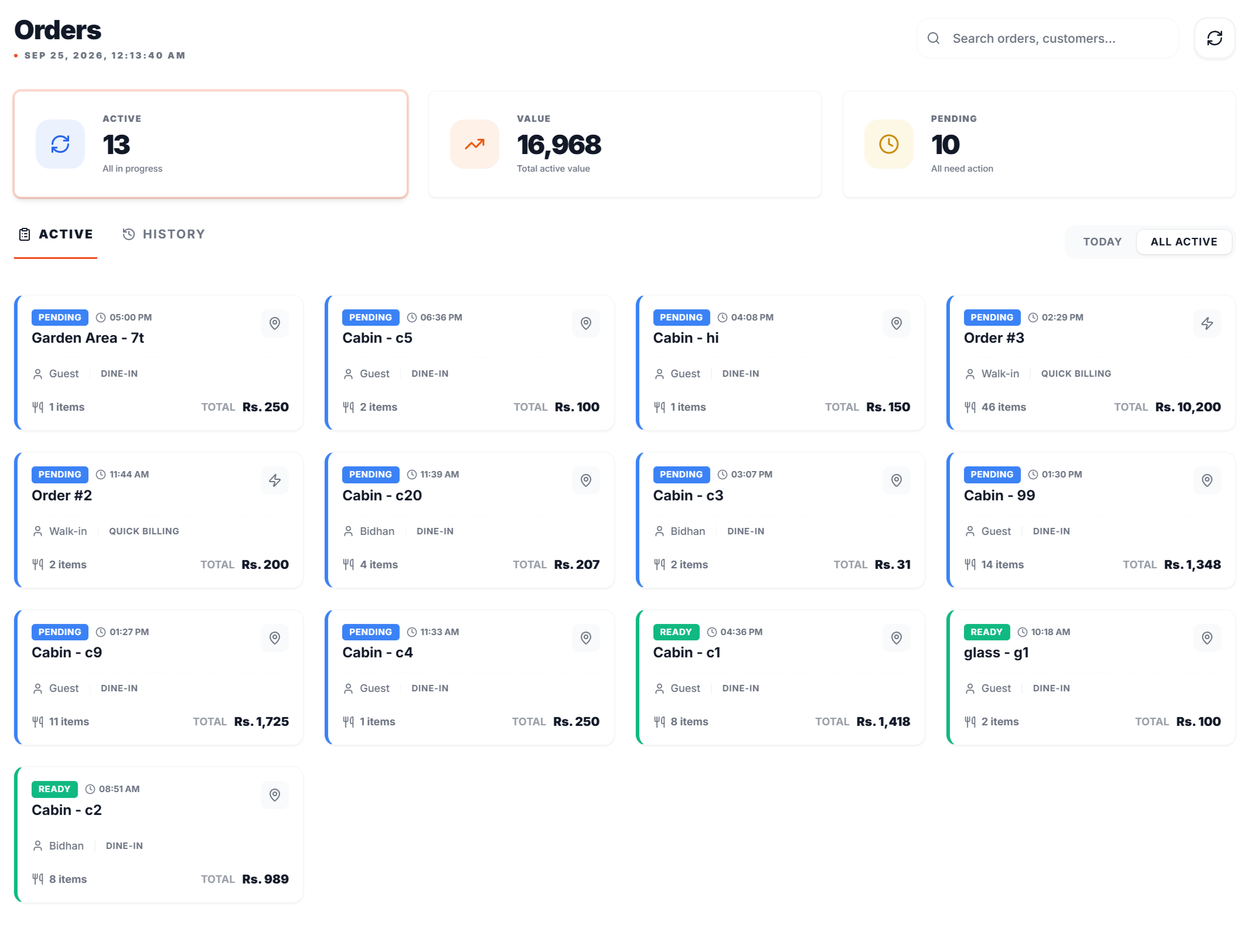Click the 04:36 PM time on Cabin - c1
1250x952 pixels.
tap(741, 632)
